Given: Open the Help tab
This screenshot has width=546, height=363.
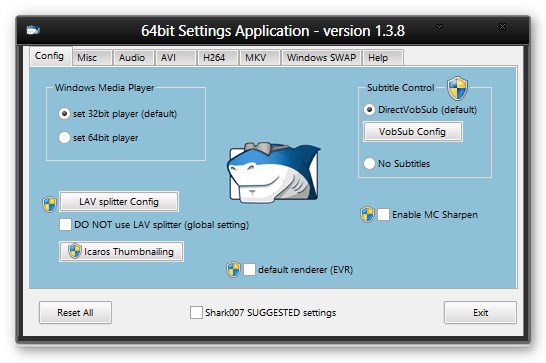Looking at the screenshot, I should [x=383, y=57].
